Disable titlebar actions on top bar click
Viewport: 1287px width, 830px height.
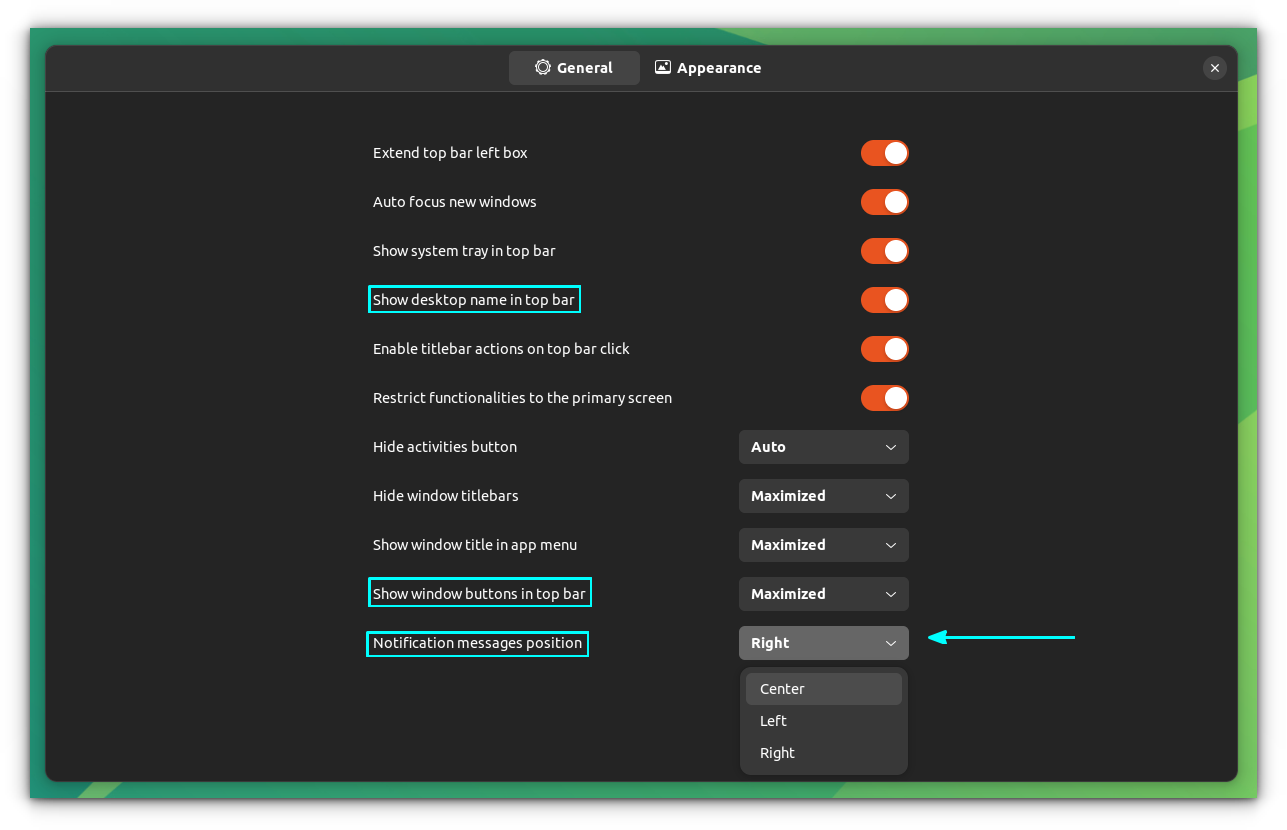[x=884, y=349]
